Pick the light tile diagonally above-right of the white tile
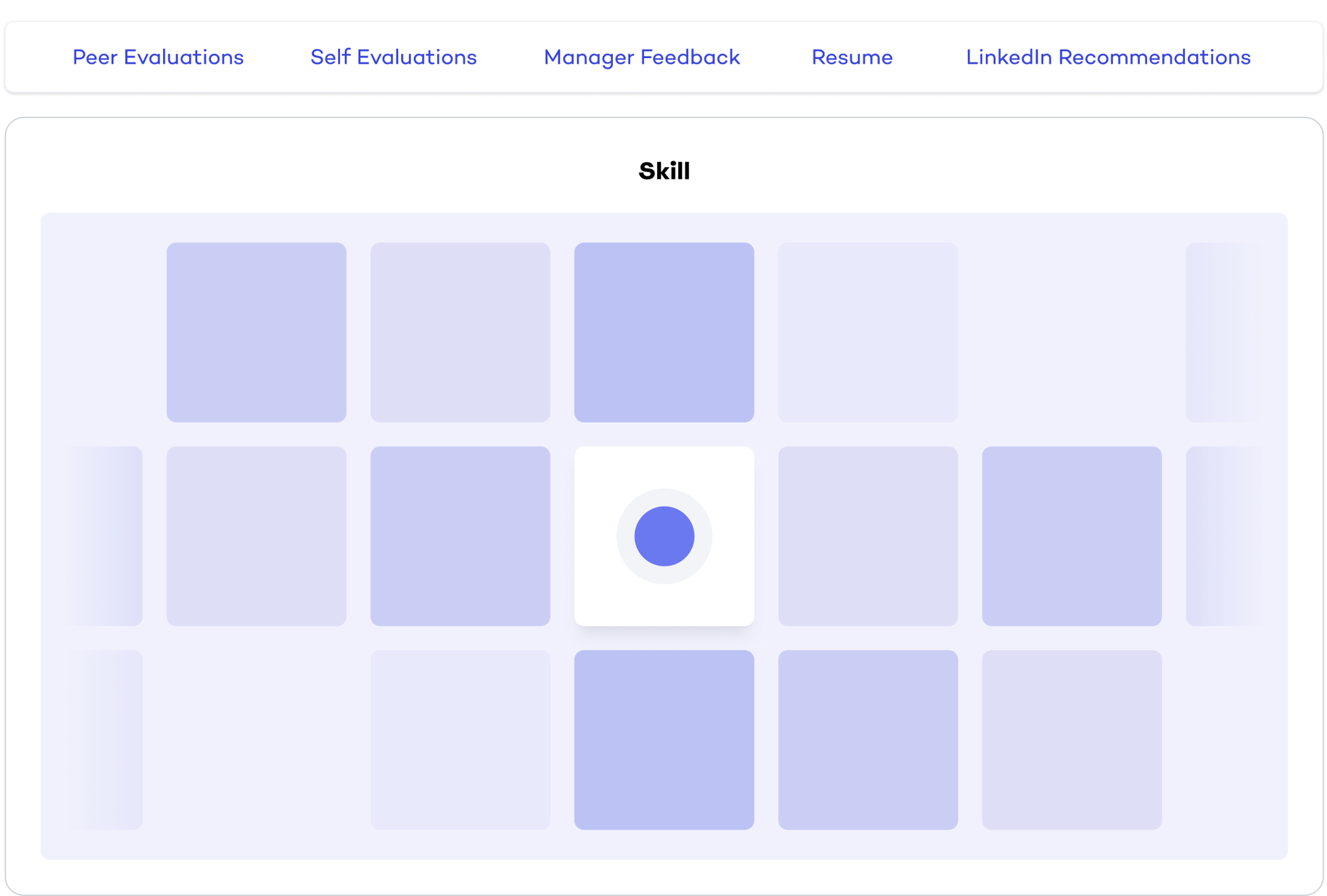This screenshot has width=1327, height=896. (868, 332)
